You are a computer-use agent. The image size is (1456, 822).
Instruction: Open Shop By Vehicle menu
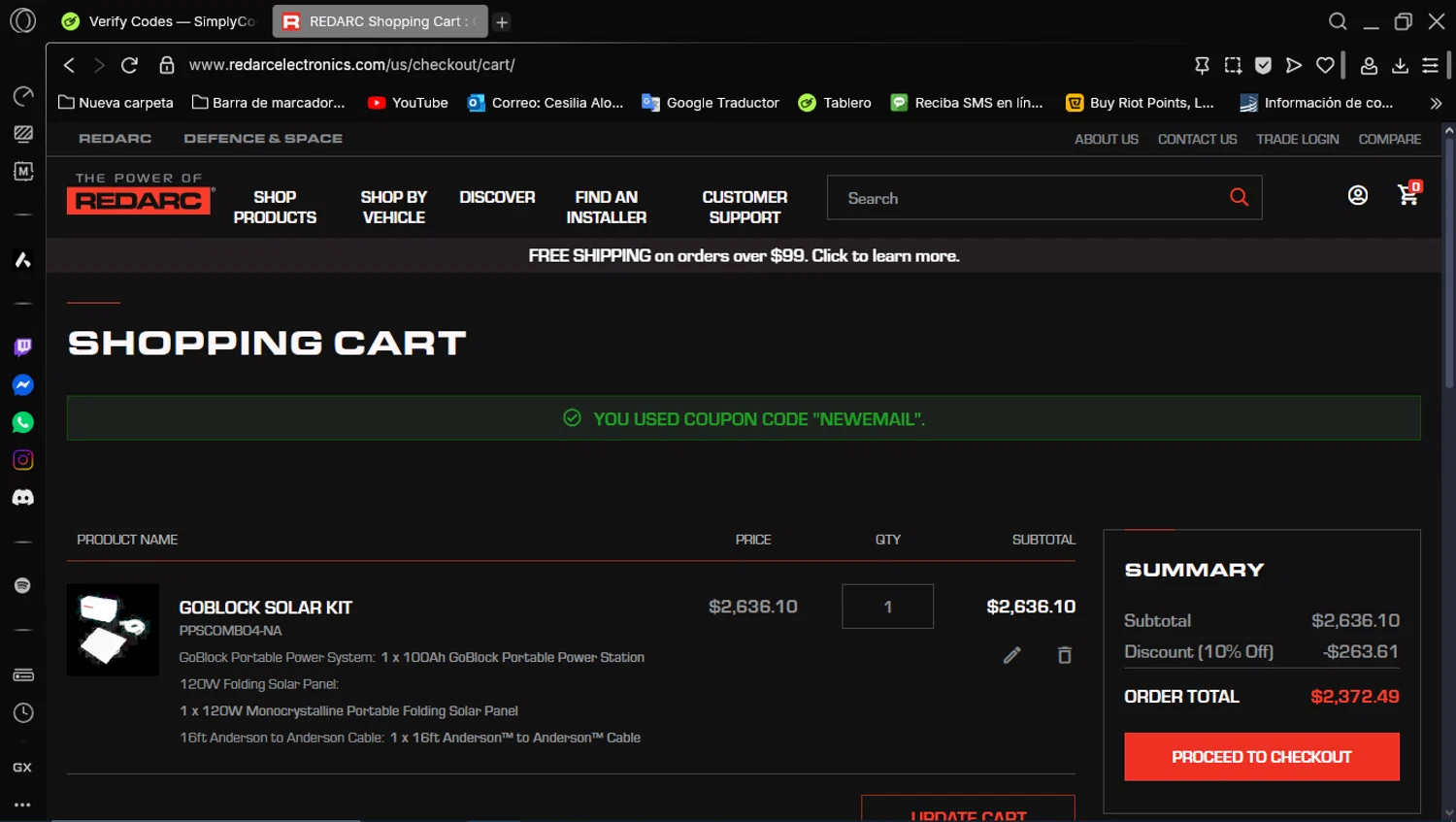(x=393, y=207)
